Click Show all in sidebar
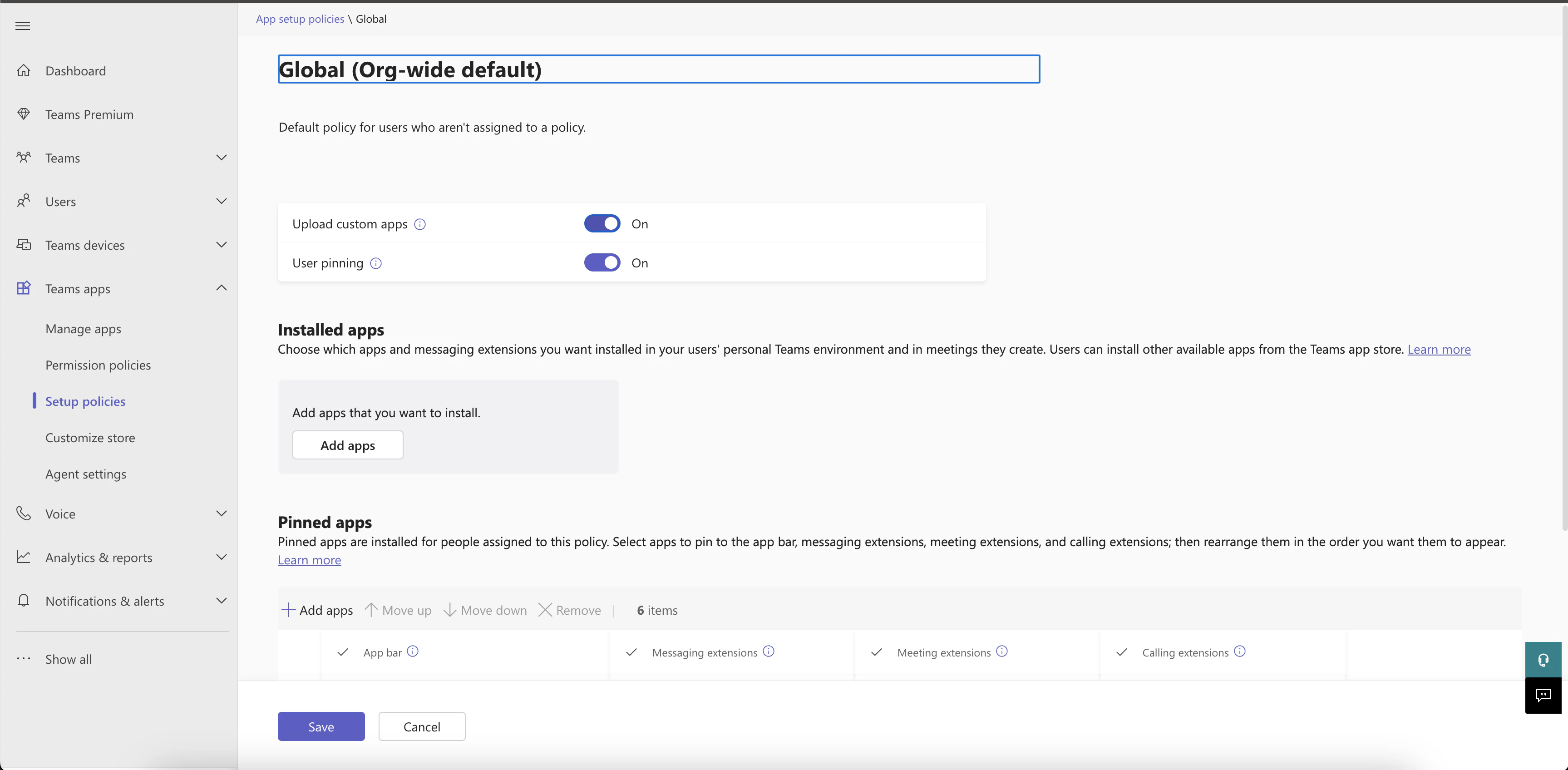The height and width of the screenshot is (770, 1568). click(x=69, y=659)
